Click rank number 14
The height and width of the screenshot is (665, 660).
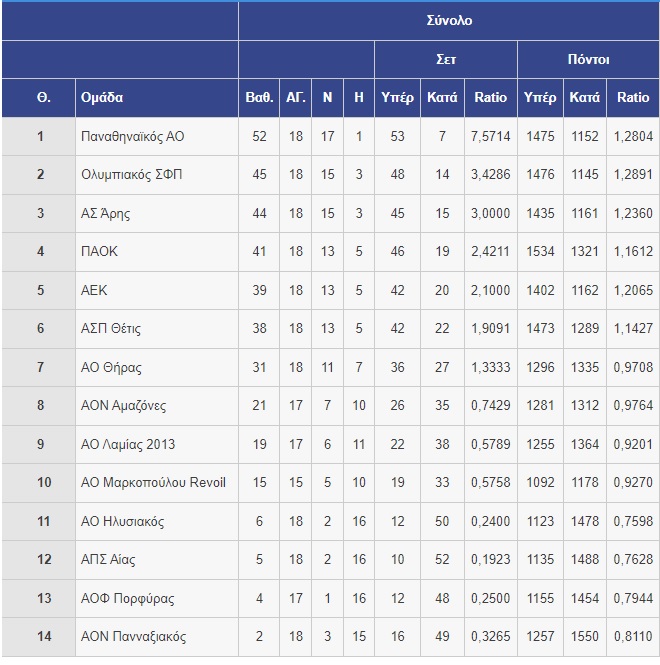[44, 636]
